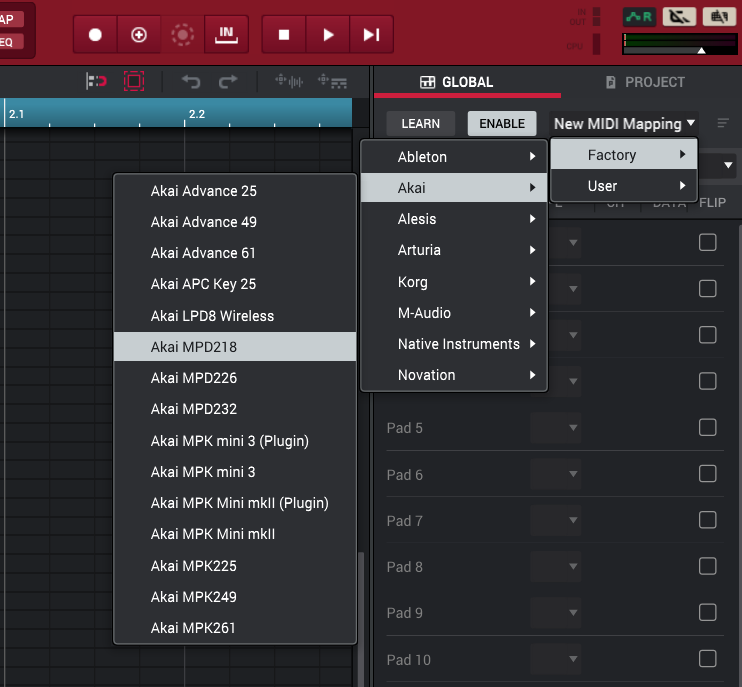The width and height of the screenshot is (742, 687).
Task: Click the crossed-out curve icon in top bar
Action: tap(679, 18)
